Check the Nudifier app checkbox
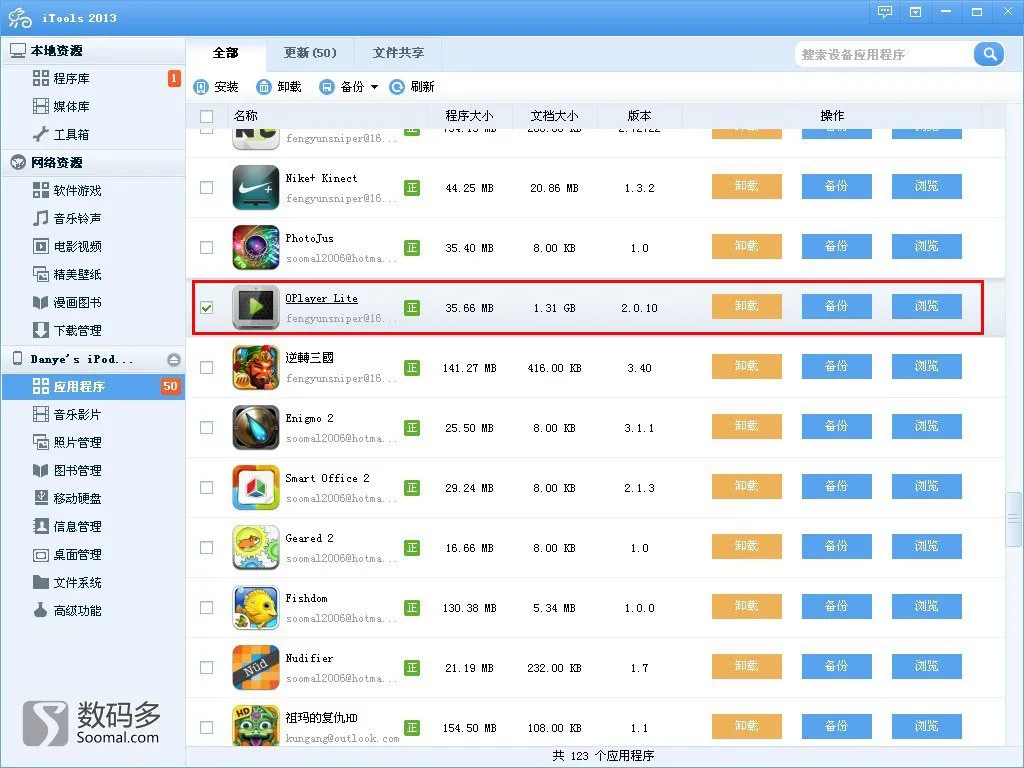The width and height of the screenshot is (1024, 768). 206,667
